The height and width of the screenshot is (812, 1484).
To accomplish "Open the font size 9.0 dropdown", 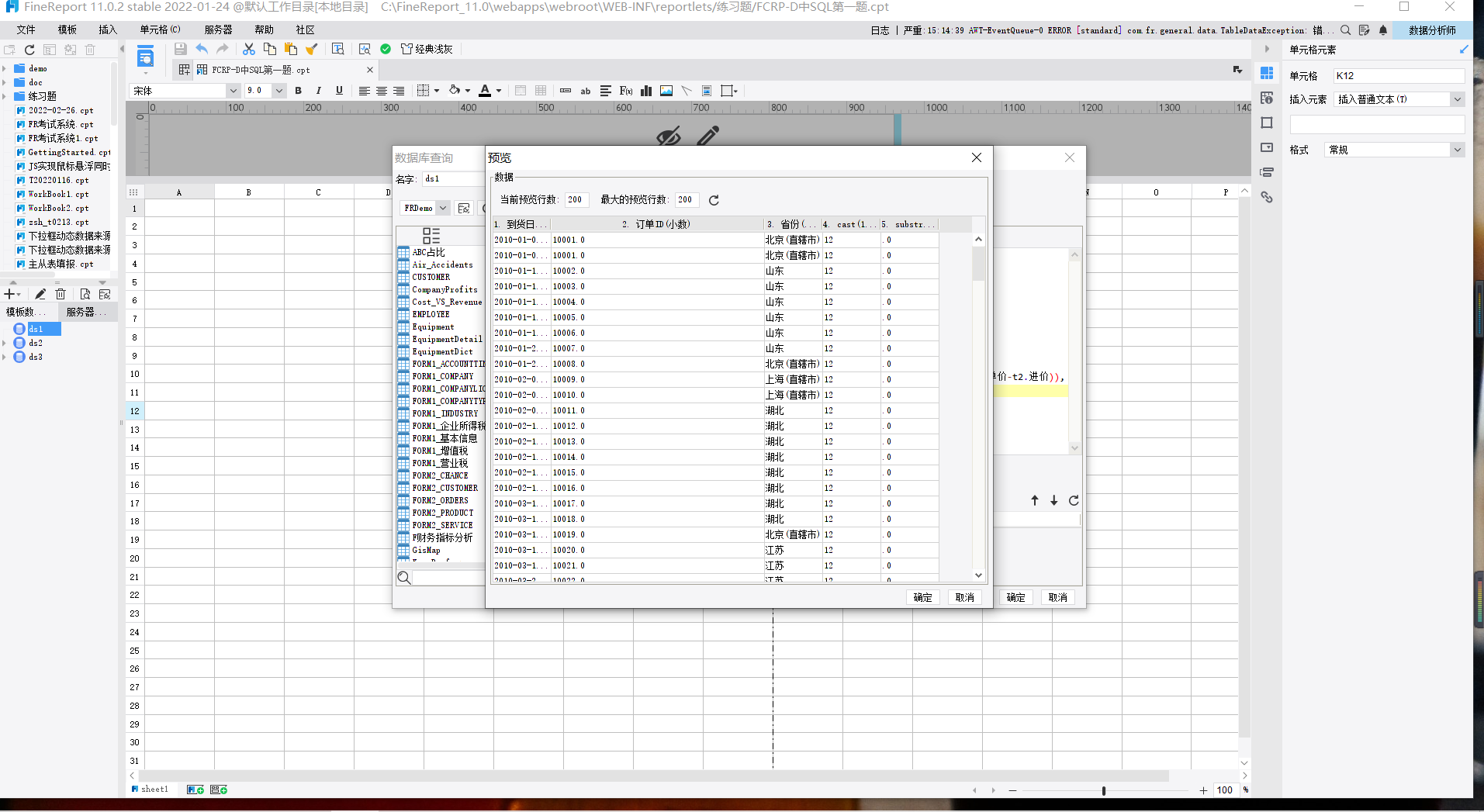I will pos(279,91).
